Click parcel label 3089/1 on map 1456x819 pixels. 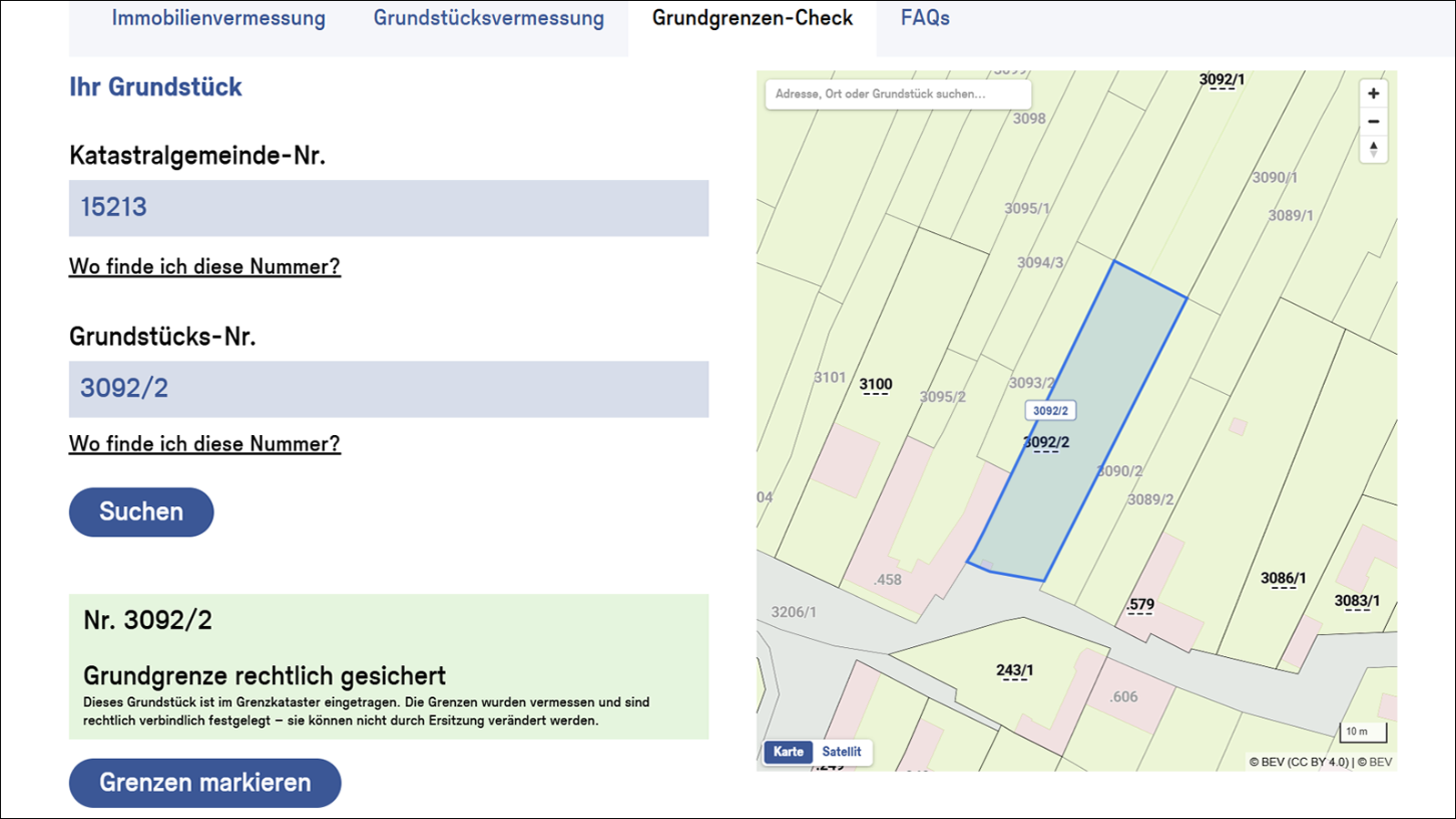[1290, 216]
